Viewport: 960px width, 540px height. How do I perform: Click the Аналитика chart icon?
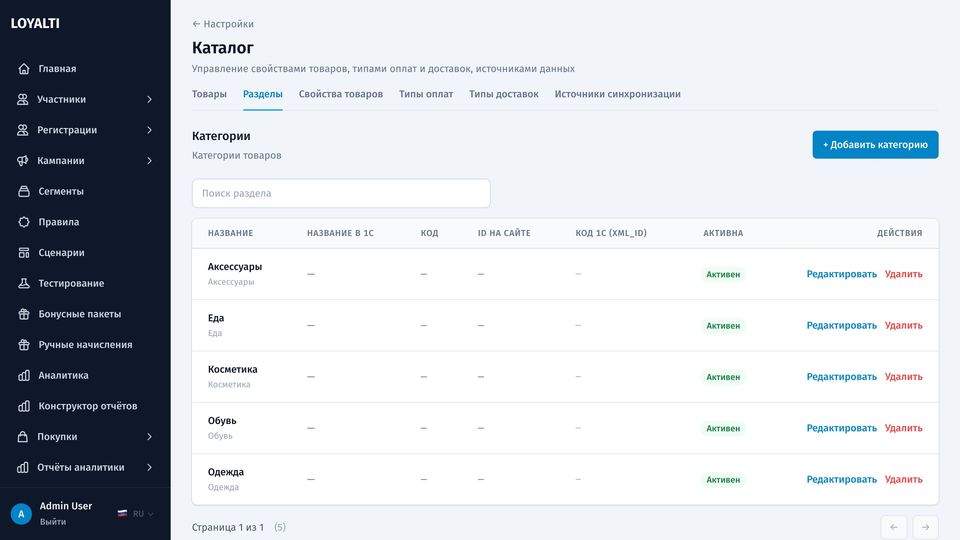[24, 375]
